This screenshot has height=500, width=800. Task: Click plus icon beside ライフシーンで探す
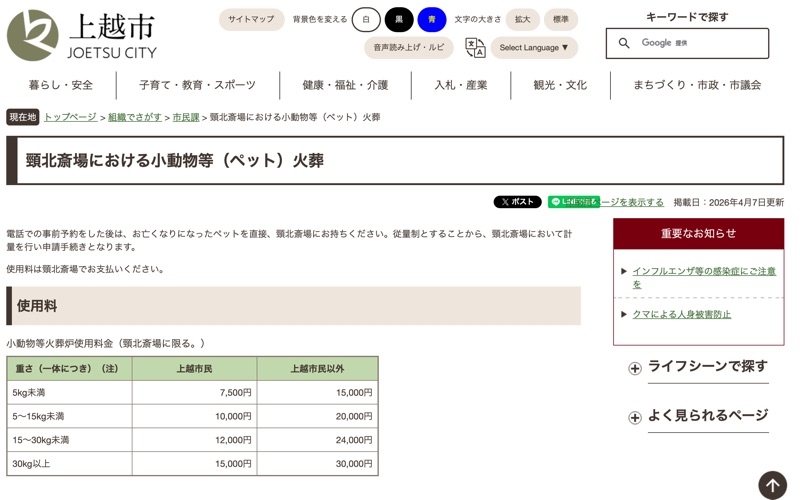[x=634, y=368]
